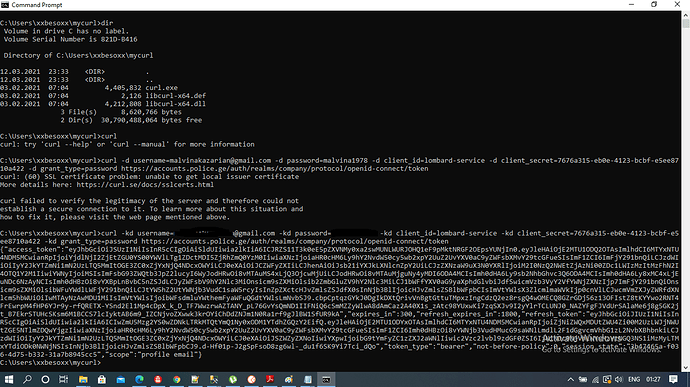Viewport: 690px width, 387px height.
Task: Click the scrollbar up arrow
Action: [686, 15]
